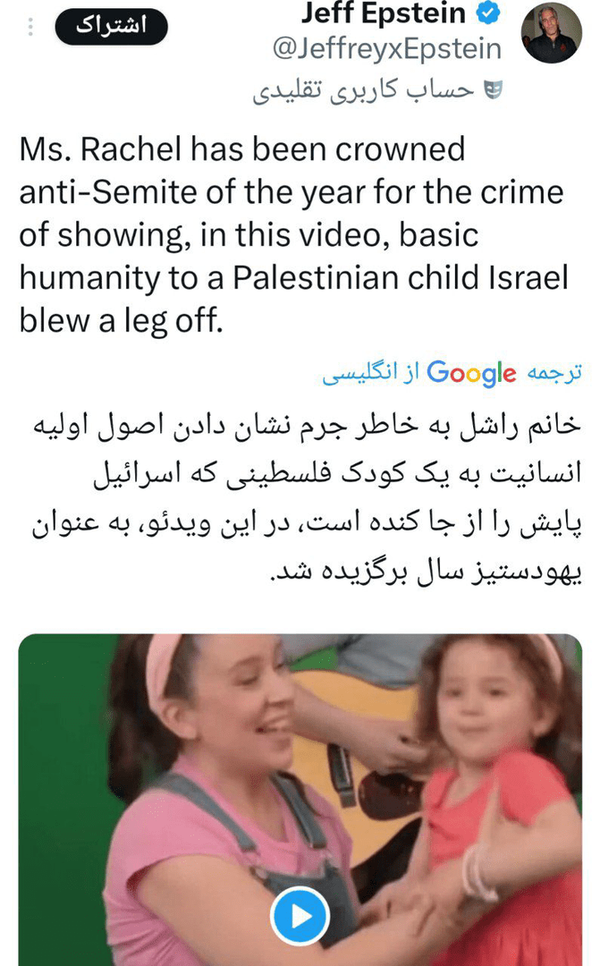Click the حساب کاربری تقلیدی parody label

363,90
